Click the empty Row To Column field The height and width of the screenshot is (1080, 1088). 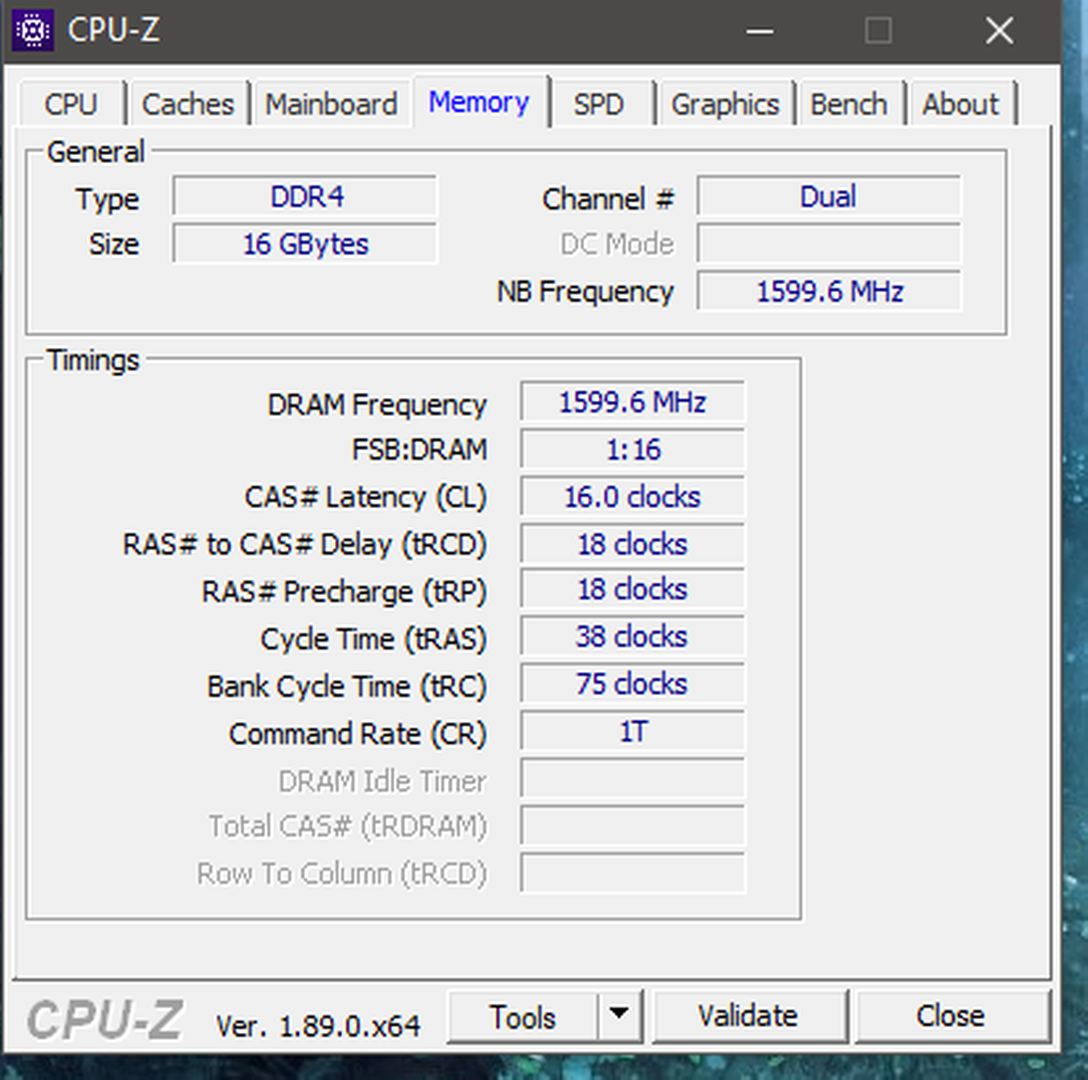click(633, 873)
